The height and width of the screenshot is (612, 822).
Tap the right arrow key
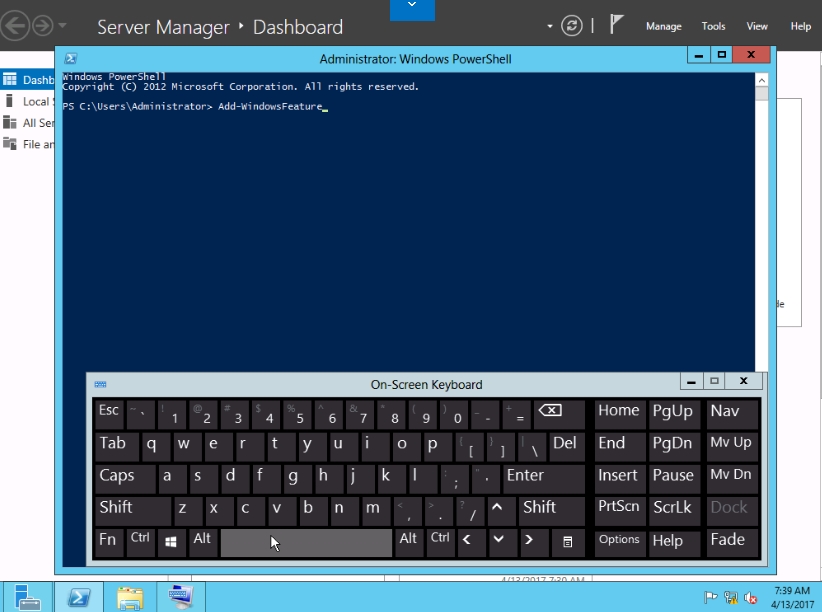click(x=533, y=542)
